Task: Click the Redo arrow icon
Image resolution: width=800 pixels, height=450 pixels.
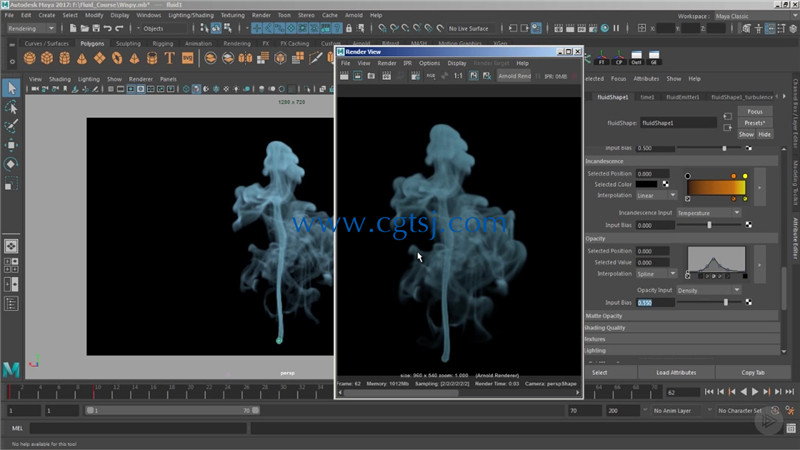Action: (119, 29)
